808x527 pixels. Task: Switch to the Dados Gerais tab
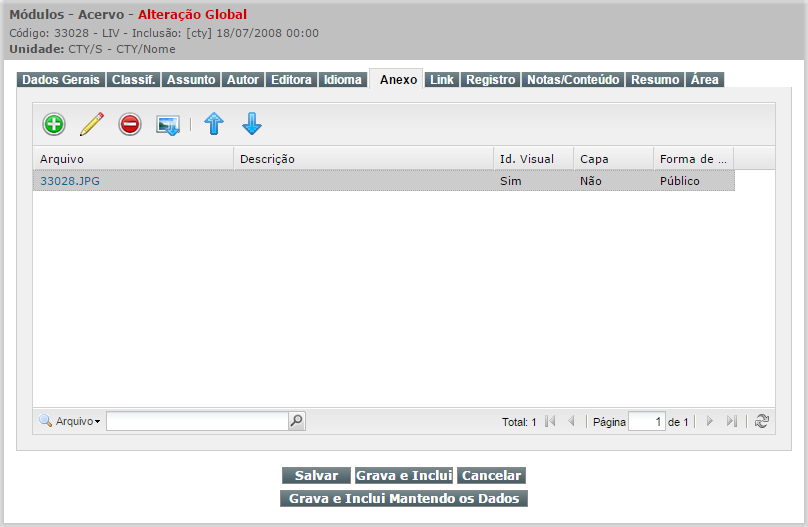coord(61,80)
